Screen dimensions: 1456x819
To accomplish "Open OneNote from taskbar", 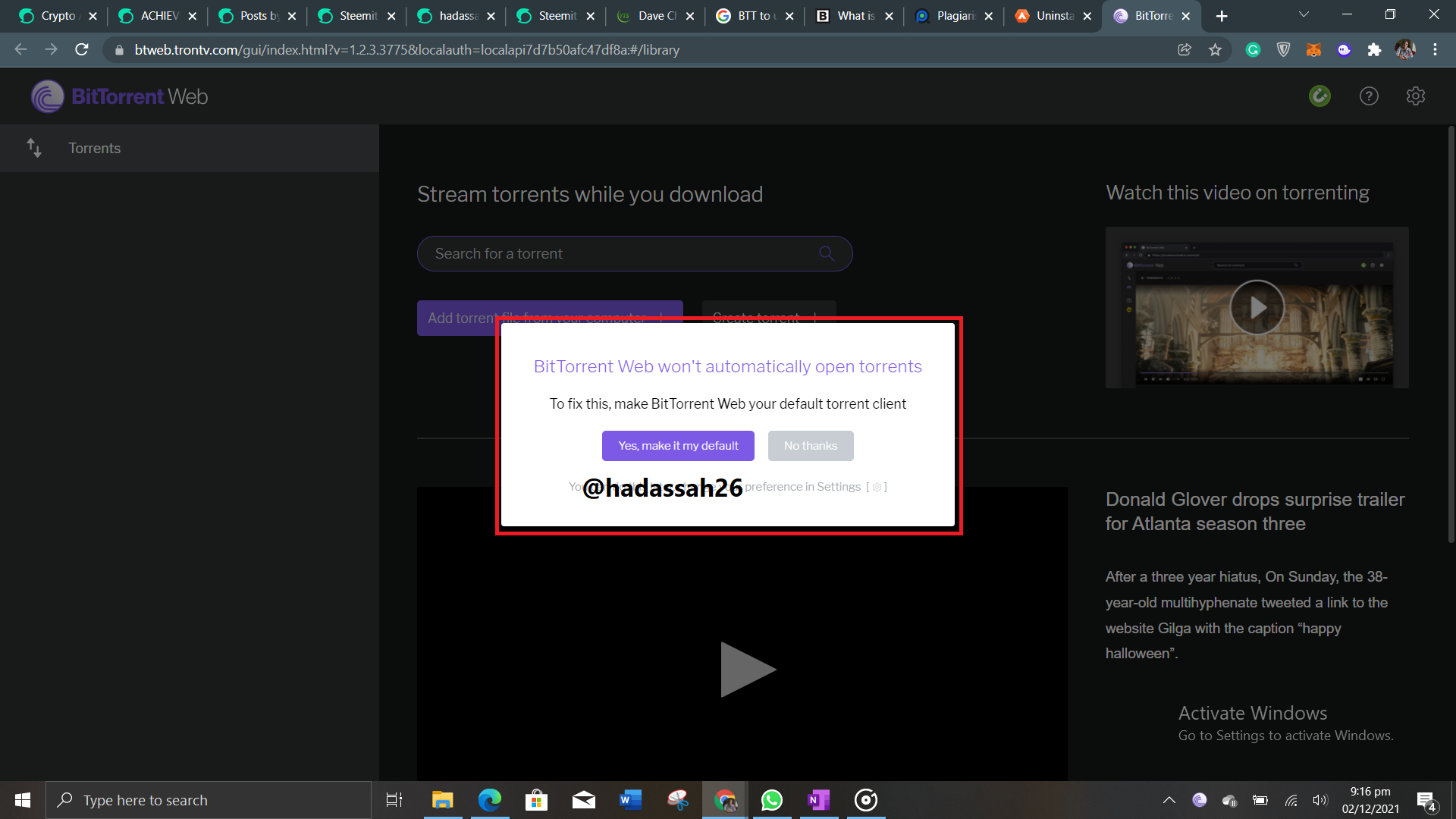I will [x=818, y=800].
